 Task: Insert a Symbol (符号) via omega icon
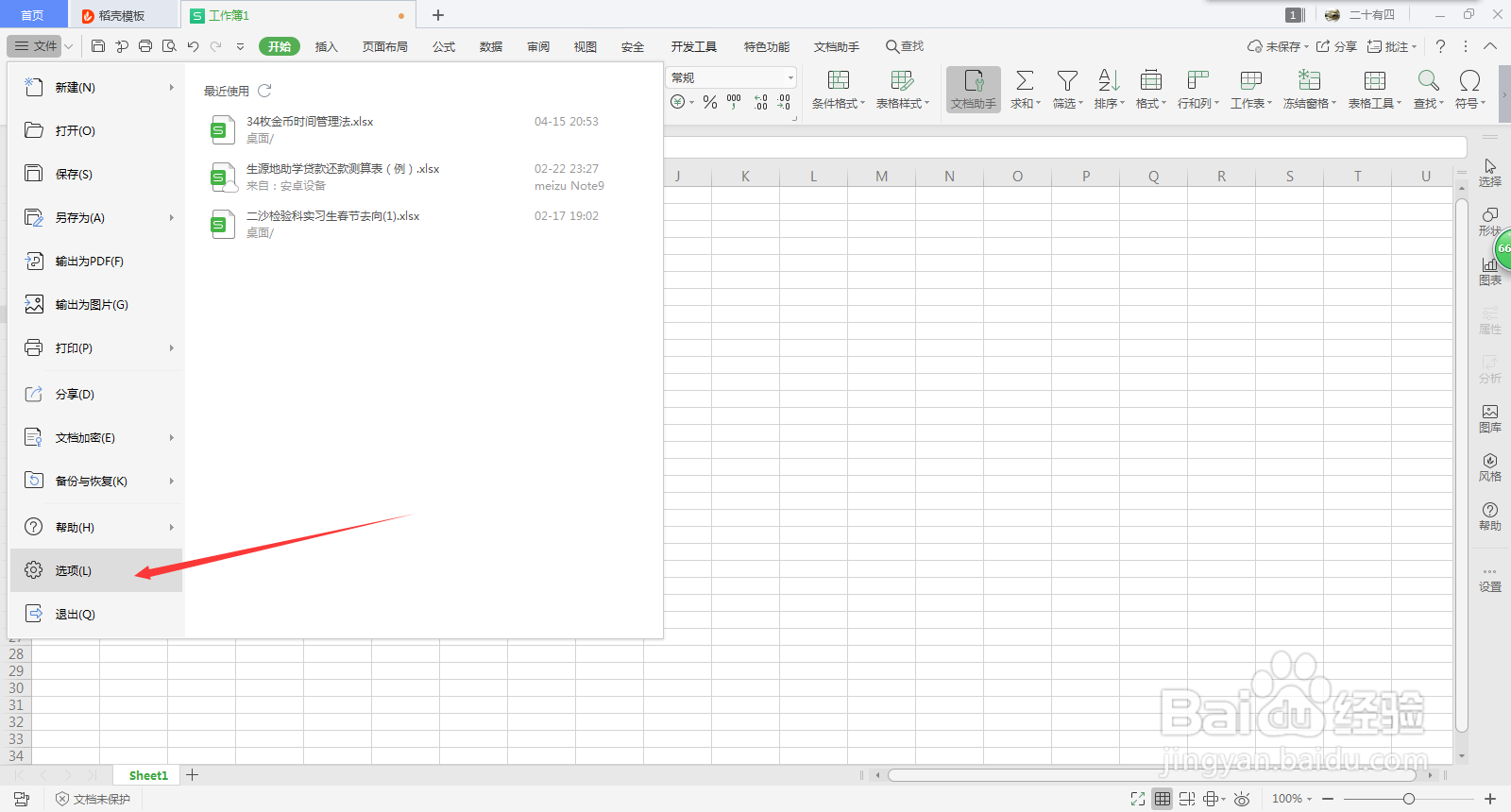[x=1469, y=80]
